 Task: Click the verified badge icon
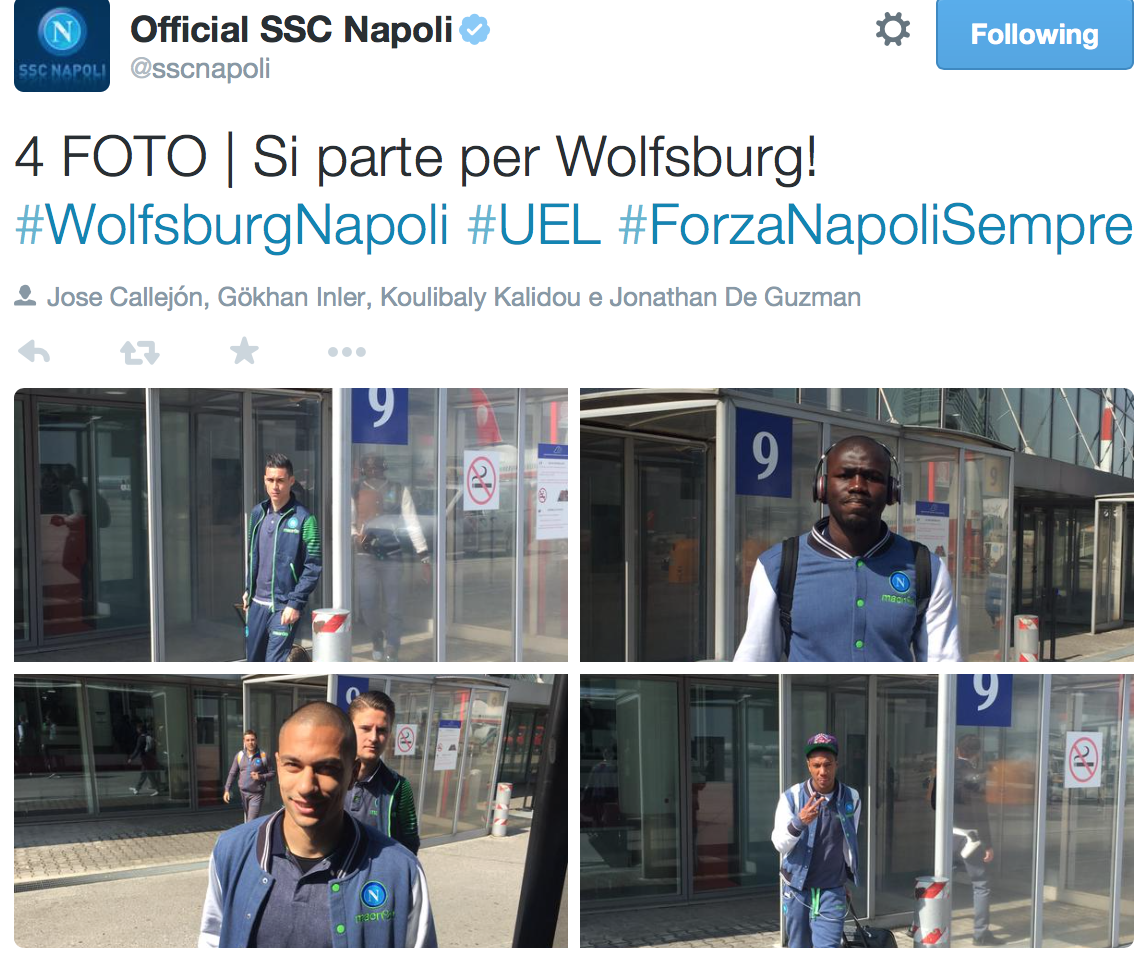coord(474,30)
